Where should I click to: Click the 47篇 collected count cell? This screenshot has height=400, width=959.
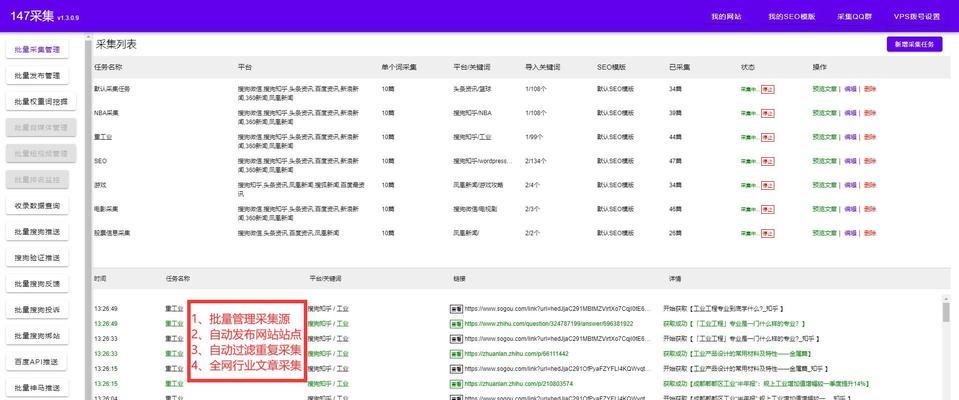point(675,161)
